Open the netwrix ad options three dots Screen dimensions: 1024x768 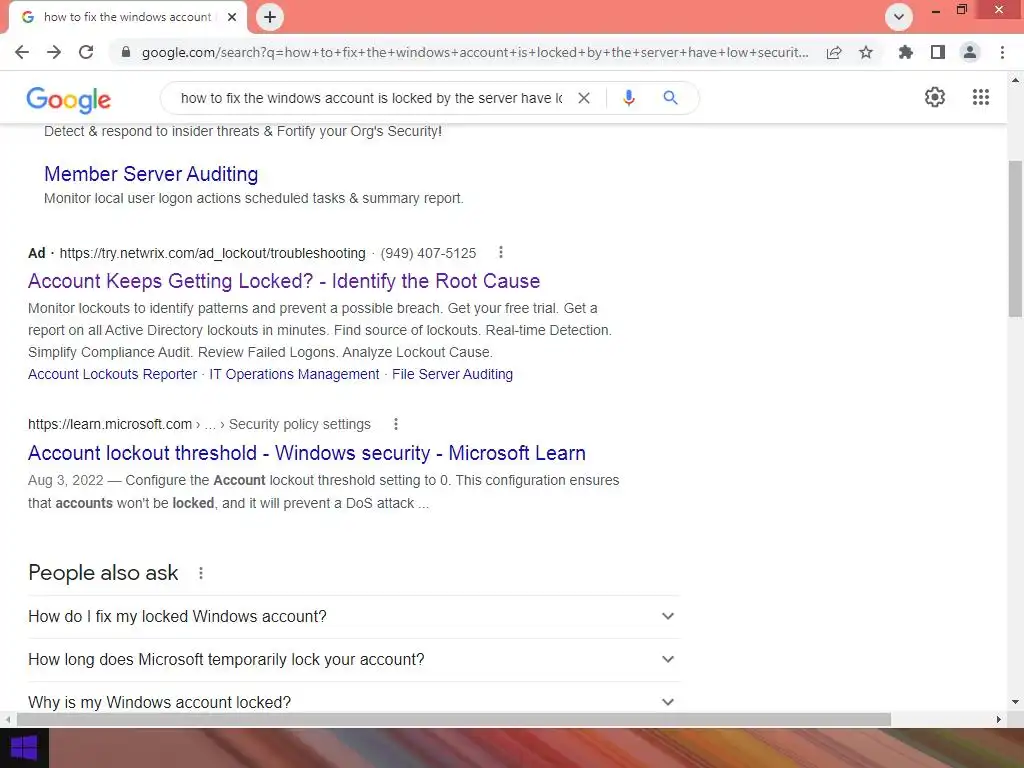point(501,252)
